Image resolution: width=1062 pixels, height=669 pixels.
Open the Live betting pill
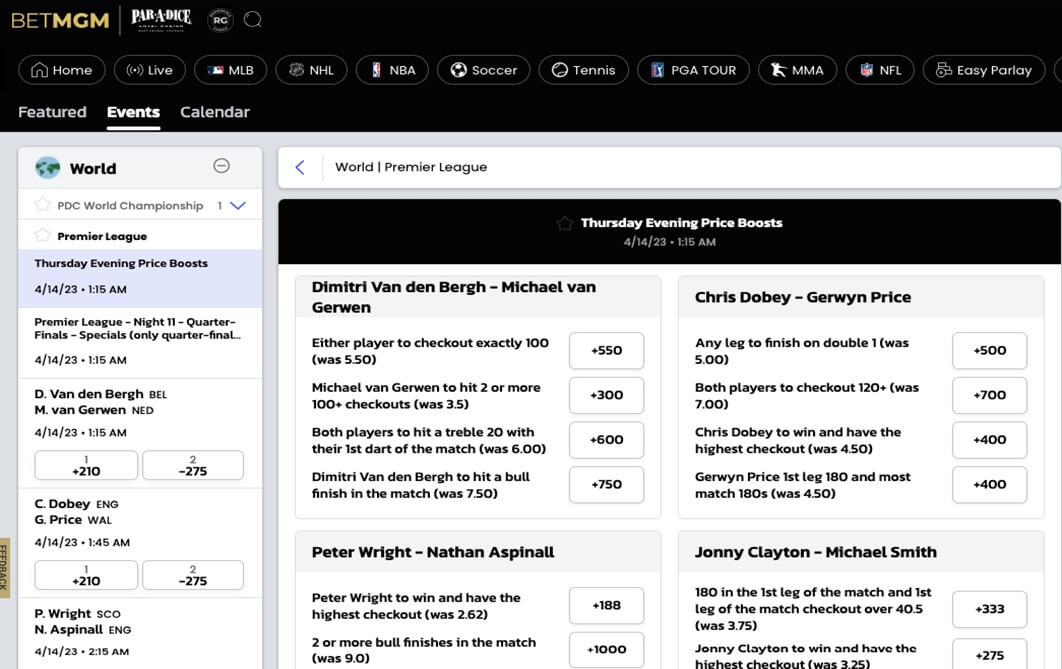[x=150, y=70]
